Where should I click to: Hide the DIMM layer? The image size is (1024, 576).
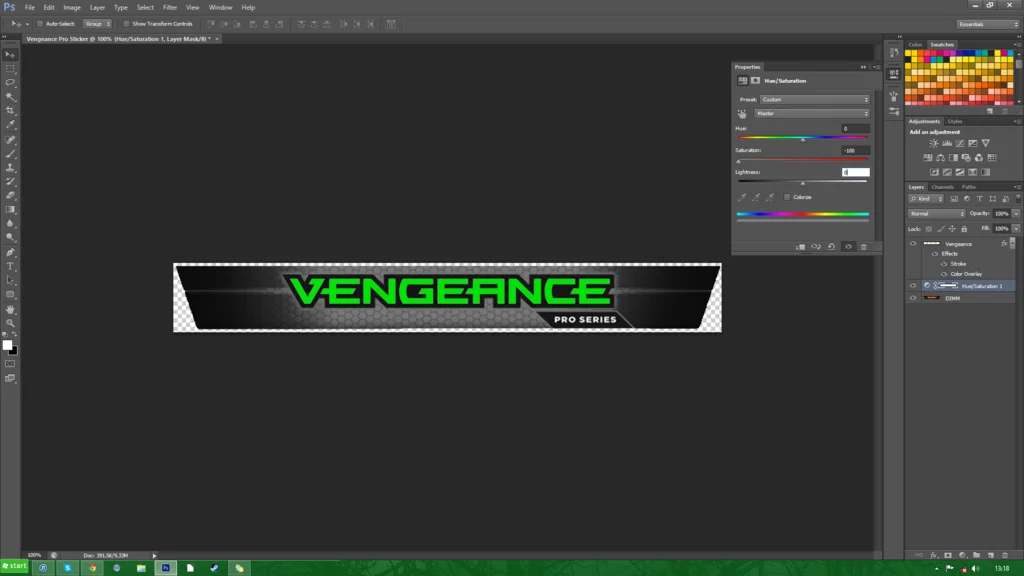(x=913, y=298)
